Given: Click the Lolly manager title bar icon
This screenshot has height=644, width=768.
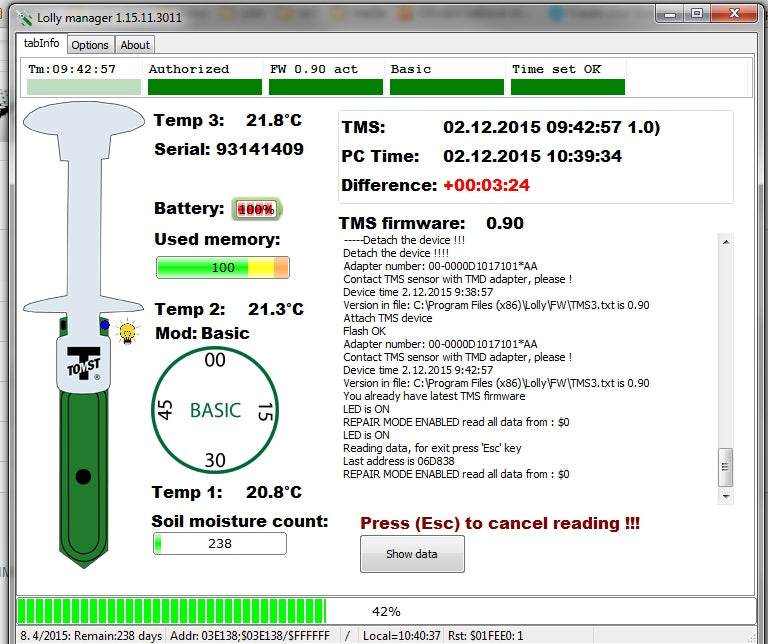Looking at the screenshot, I should pyautogui.click(x=24, y=15).
